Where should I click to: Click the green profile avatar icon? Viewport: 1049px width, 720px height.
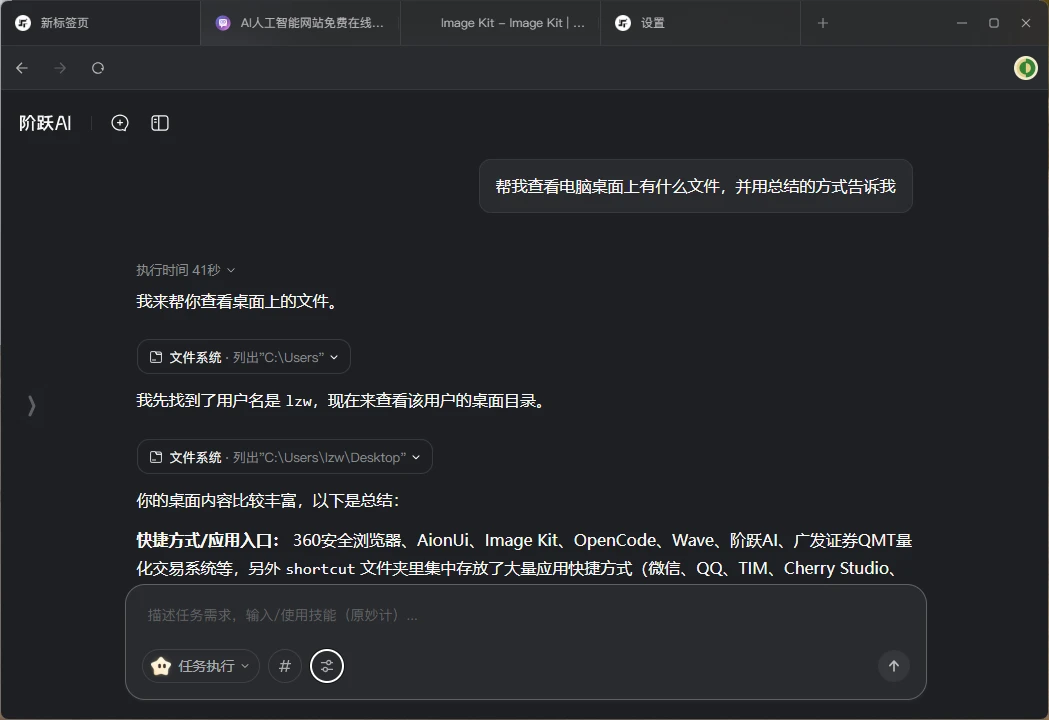point(1025,68)
